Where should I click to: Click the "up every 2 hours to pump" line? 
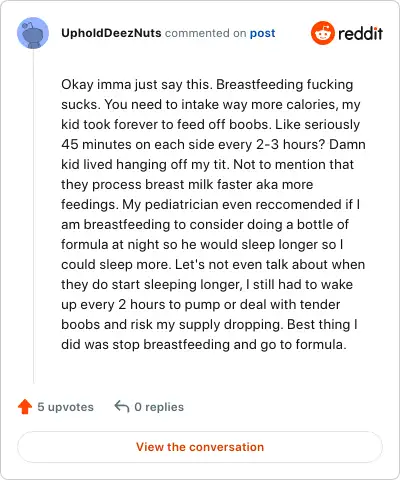click(x=201, y=305)
